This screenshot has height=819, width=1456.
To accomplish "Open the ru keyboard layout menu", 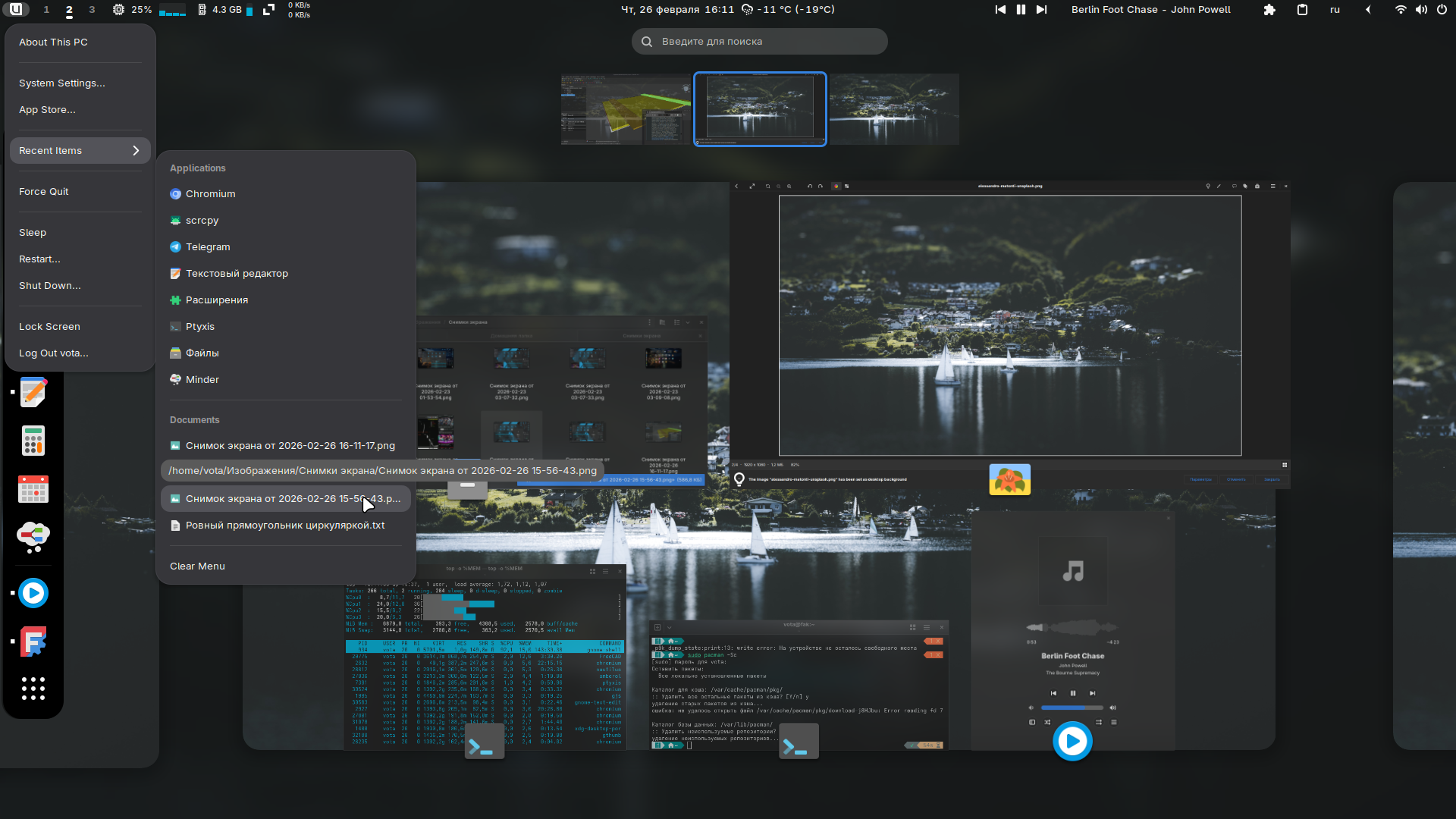I will click(x=1335, y=10).
